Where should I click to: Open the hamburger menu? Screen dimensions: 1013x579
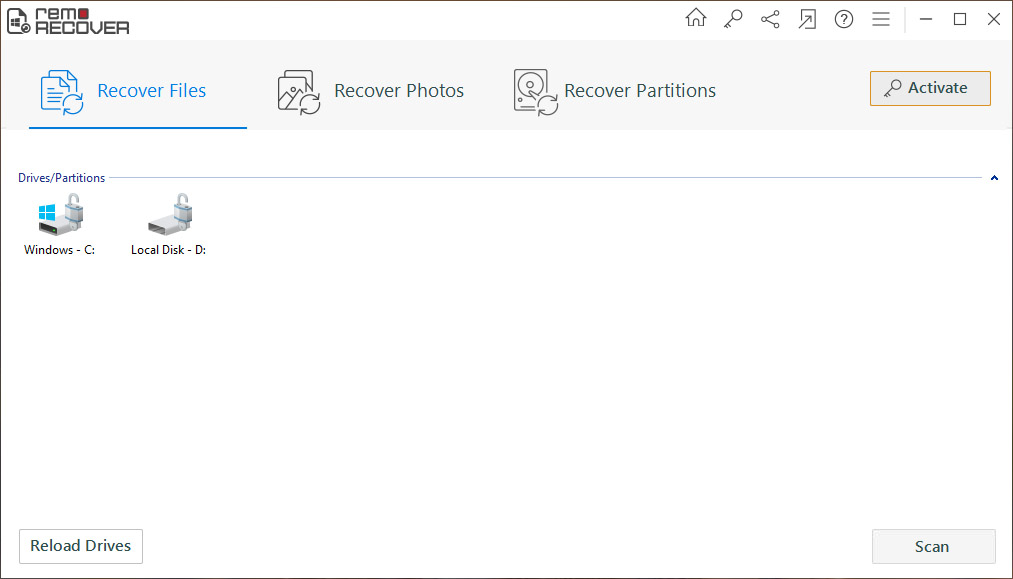click(881, 19)
